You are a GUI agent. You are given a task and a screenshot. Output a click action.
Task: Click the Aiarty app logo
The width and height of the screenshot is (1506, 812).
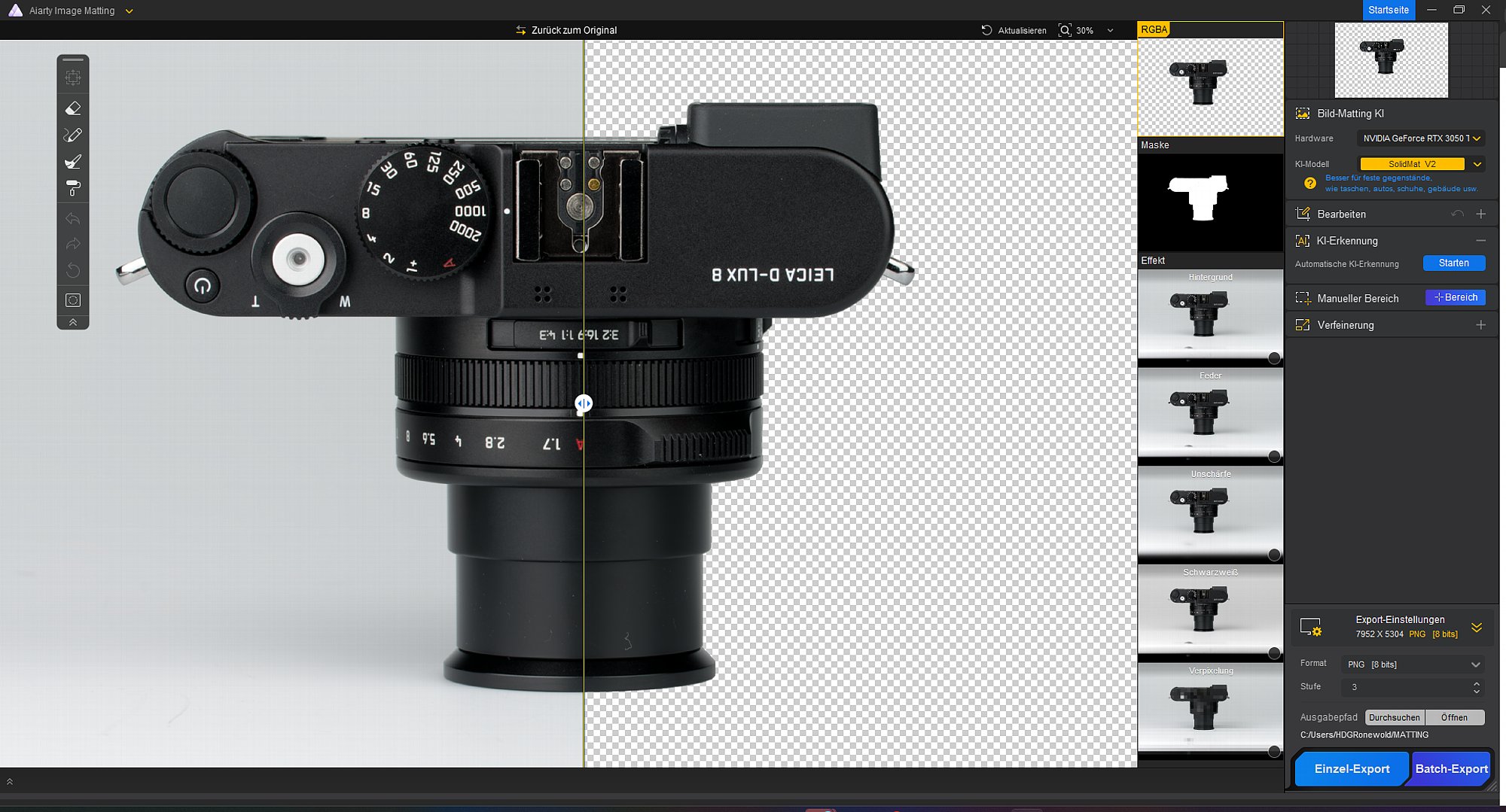click(x=15, y=11)
